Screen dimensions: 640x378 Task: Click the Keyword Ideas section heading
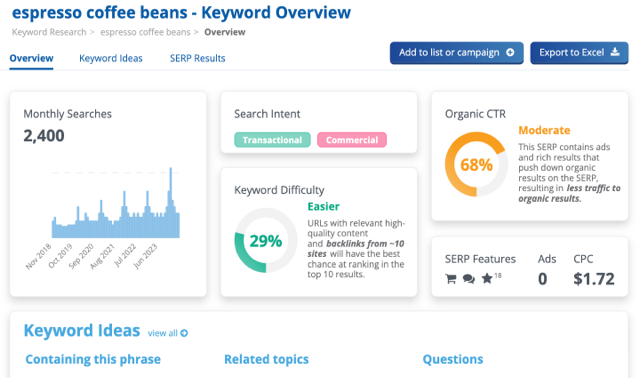[x=82, y=331]
